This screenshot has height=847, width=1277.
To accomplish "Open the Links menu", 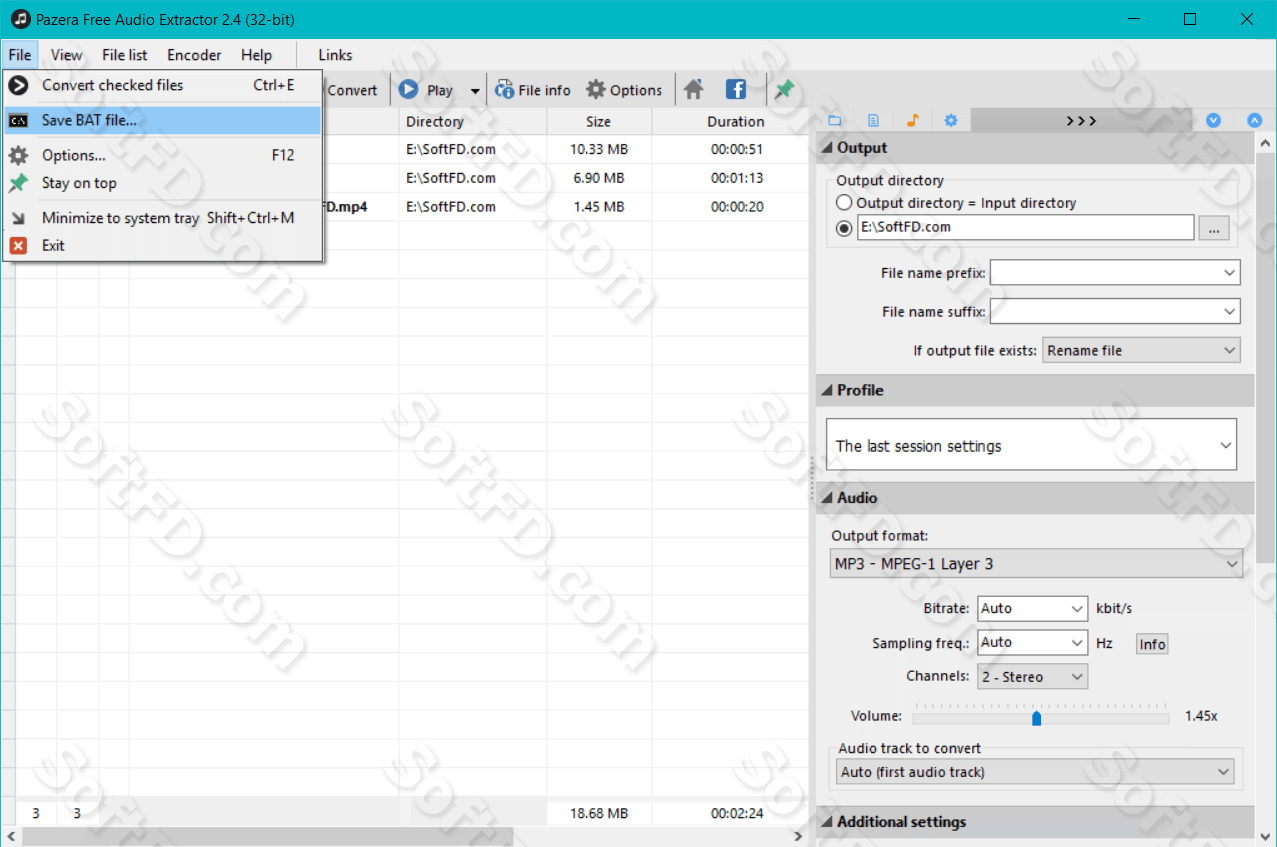I will click(x=335, y=55).
